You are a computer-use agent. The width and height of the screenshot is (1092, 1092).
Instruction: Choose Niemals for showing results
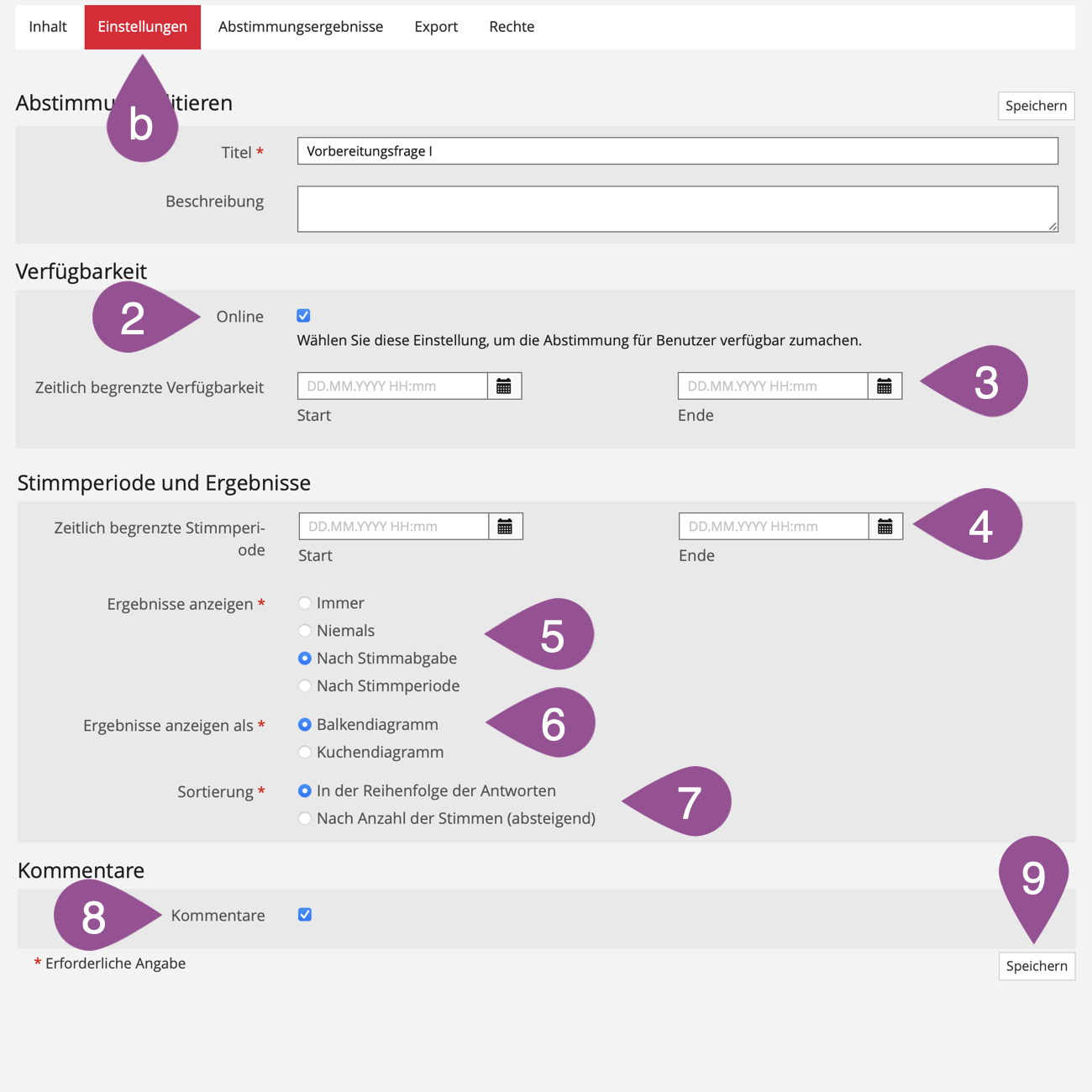tap(305, 631)
